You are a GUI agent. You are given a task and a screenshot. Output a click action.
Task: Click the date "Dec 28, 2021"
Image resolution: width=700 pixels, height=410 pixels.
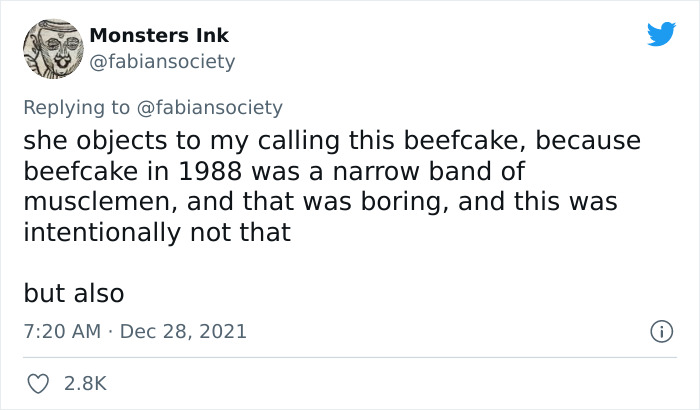coord(183,330)
